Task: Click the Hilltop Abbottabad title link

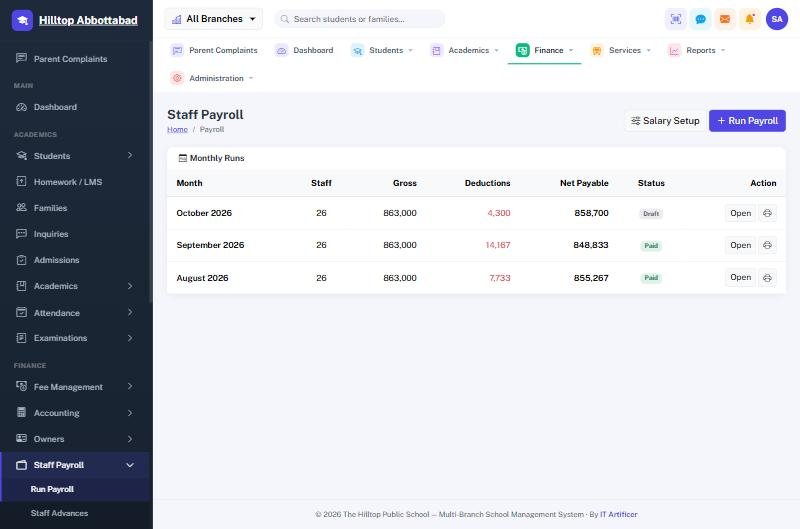Action: (88, 20)
